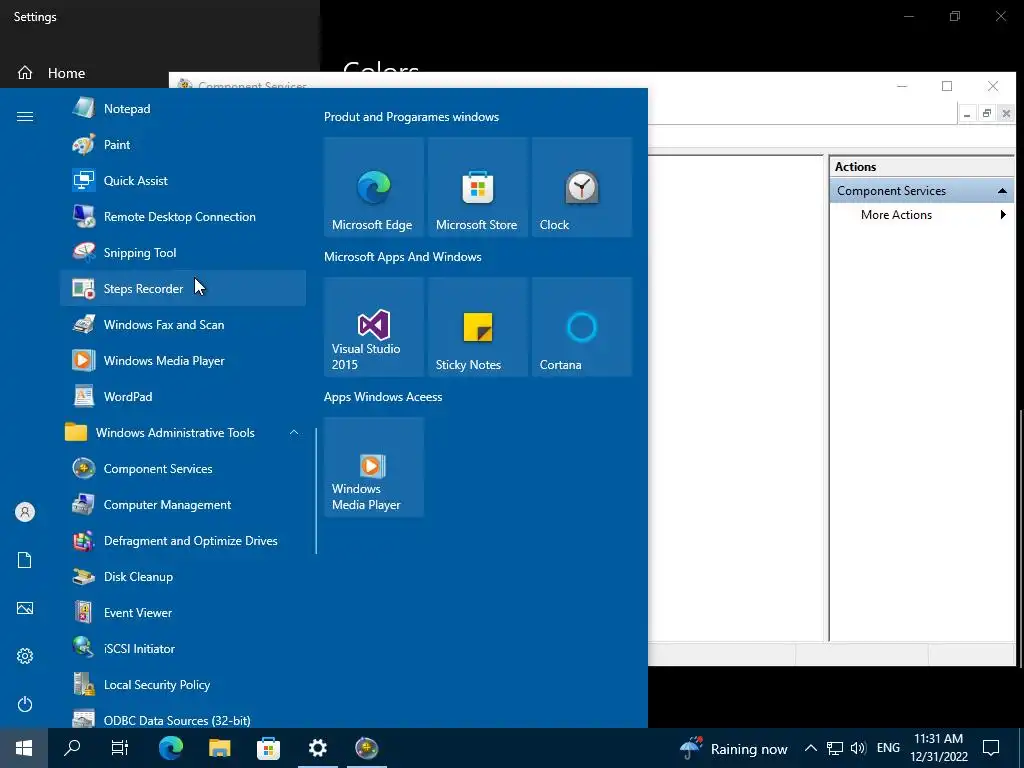
Task: Open the Clock tile
Action: pyautogui.click(x=582, y=187)
